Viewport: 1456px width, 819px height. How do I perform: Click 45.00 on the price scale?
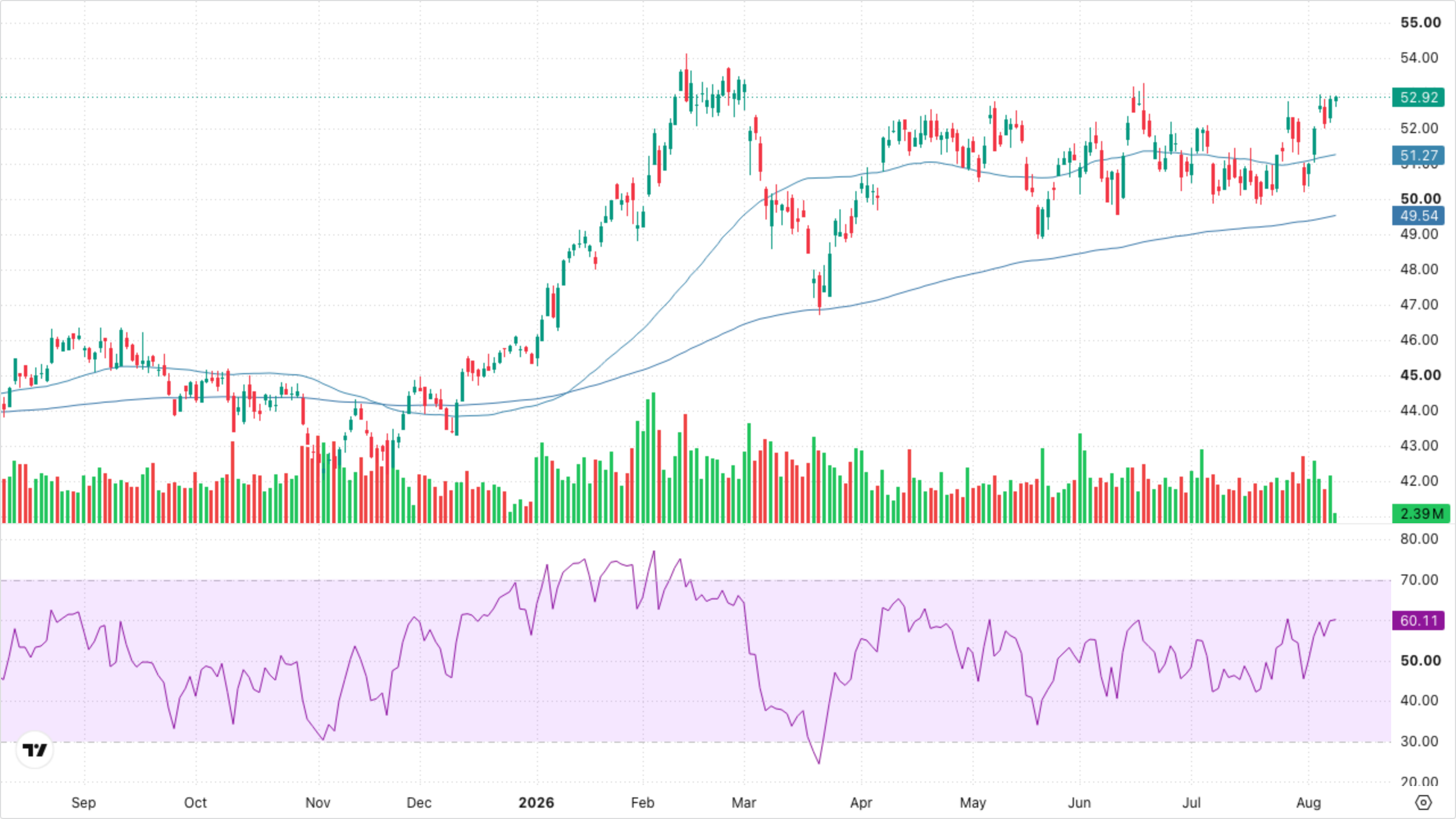point(1420,375)
